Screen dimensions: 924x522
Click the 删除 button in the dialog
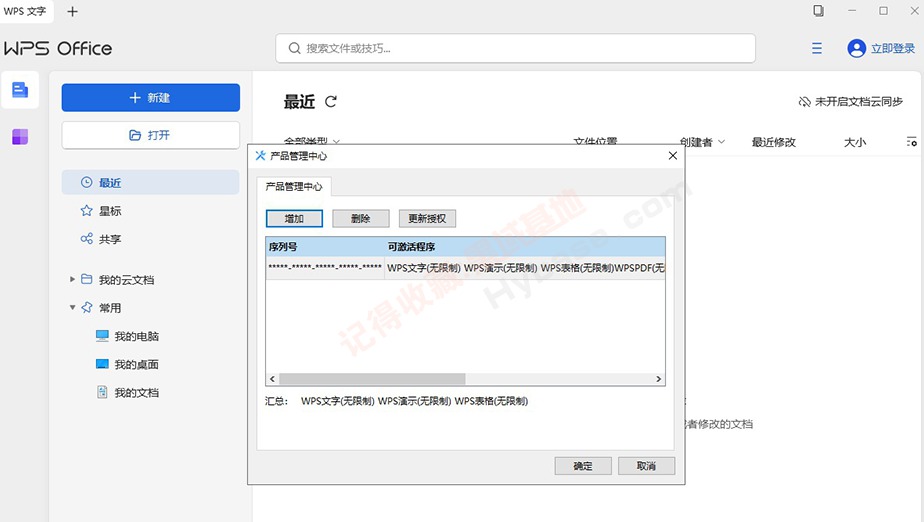tap(361, 219)
